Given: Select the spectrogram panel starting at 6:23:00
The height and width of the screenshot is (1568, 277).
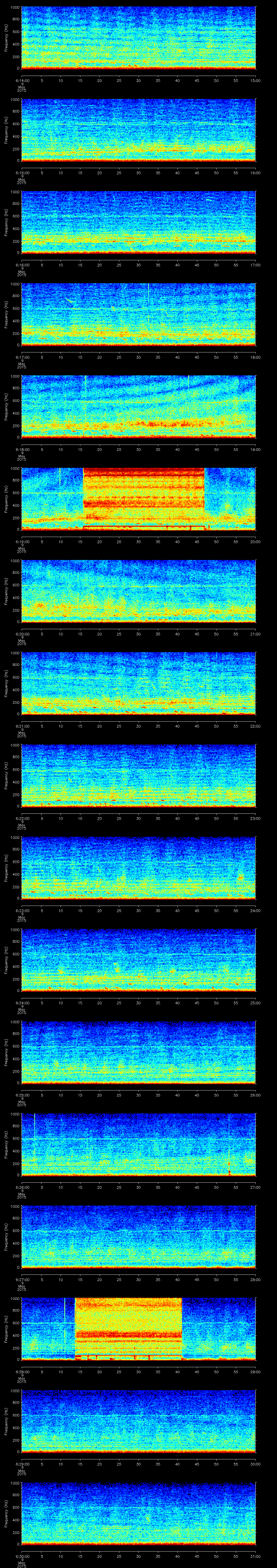Looking at the screenshot, I should point(138,868).
